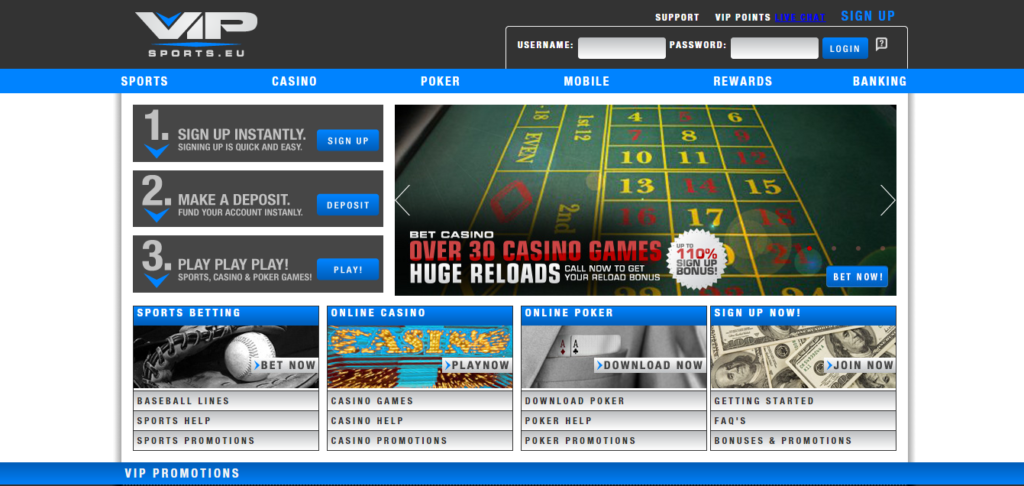
Task: Open VIP Points link in header
Action: click(743, 18)
